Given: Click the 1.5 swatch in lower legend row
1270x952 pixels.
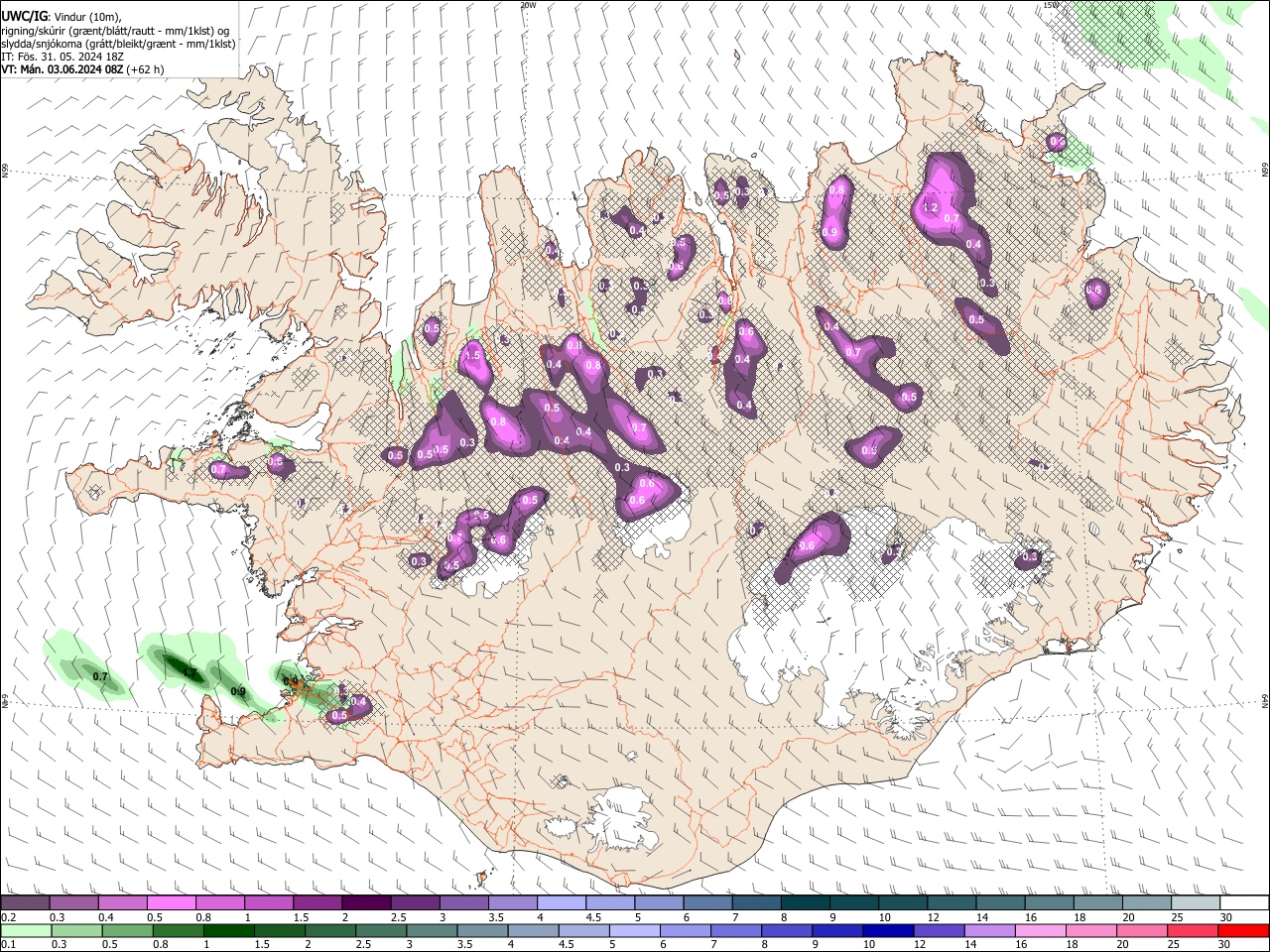Looking at the screenshot, I should 279,930.
